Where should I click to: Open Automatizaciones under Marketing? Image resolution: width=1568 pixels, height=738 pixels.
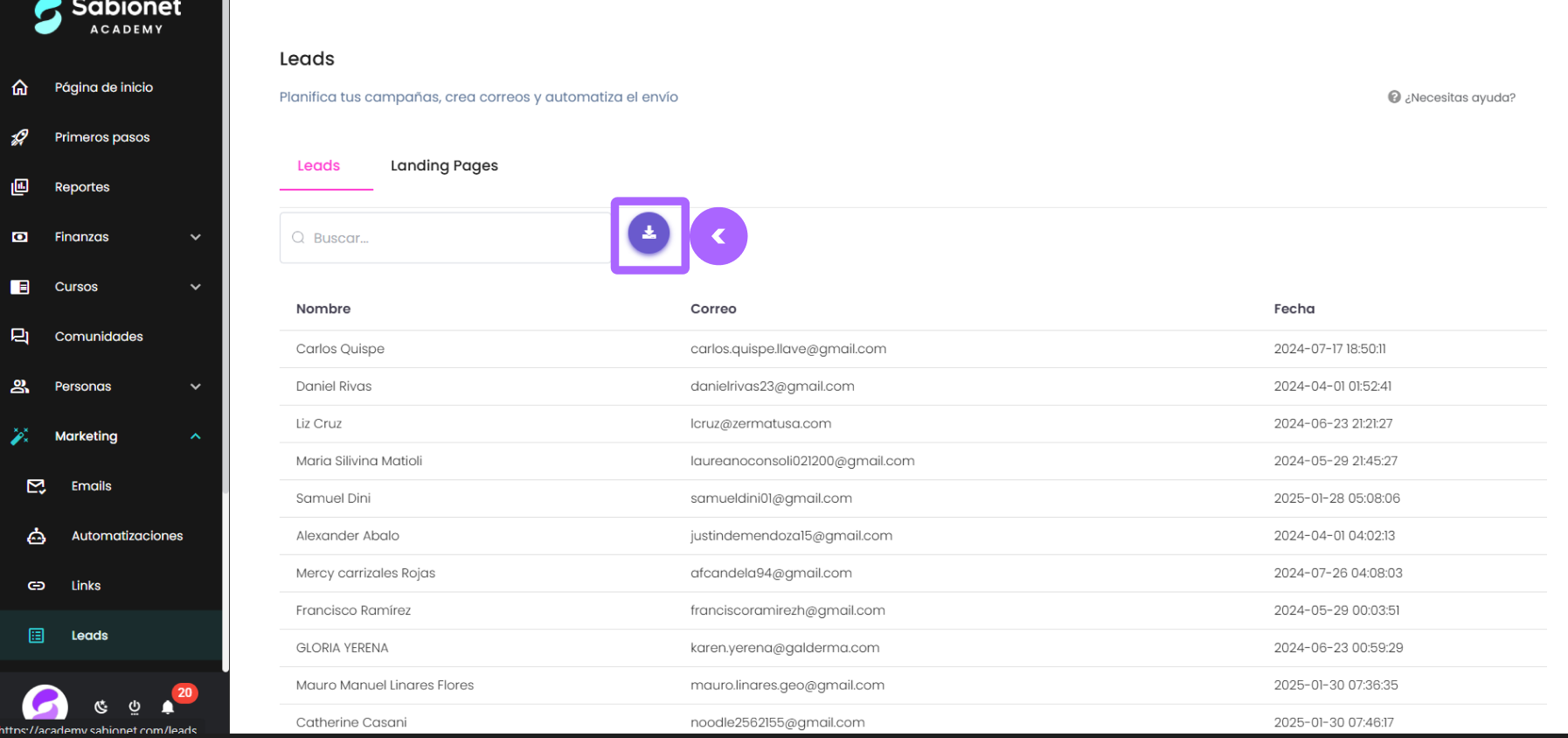(x=128, y=536)
